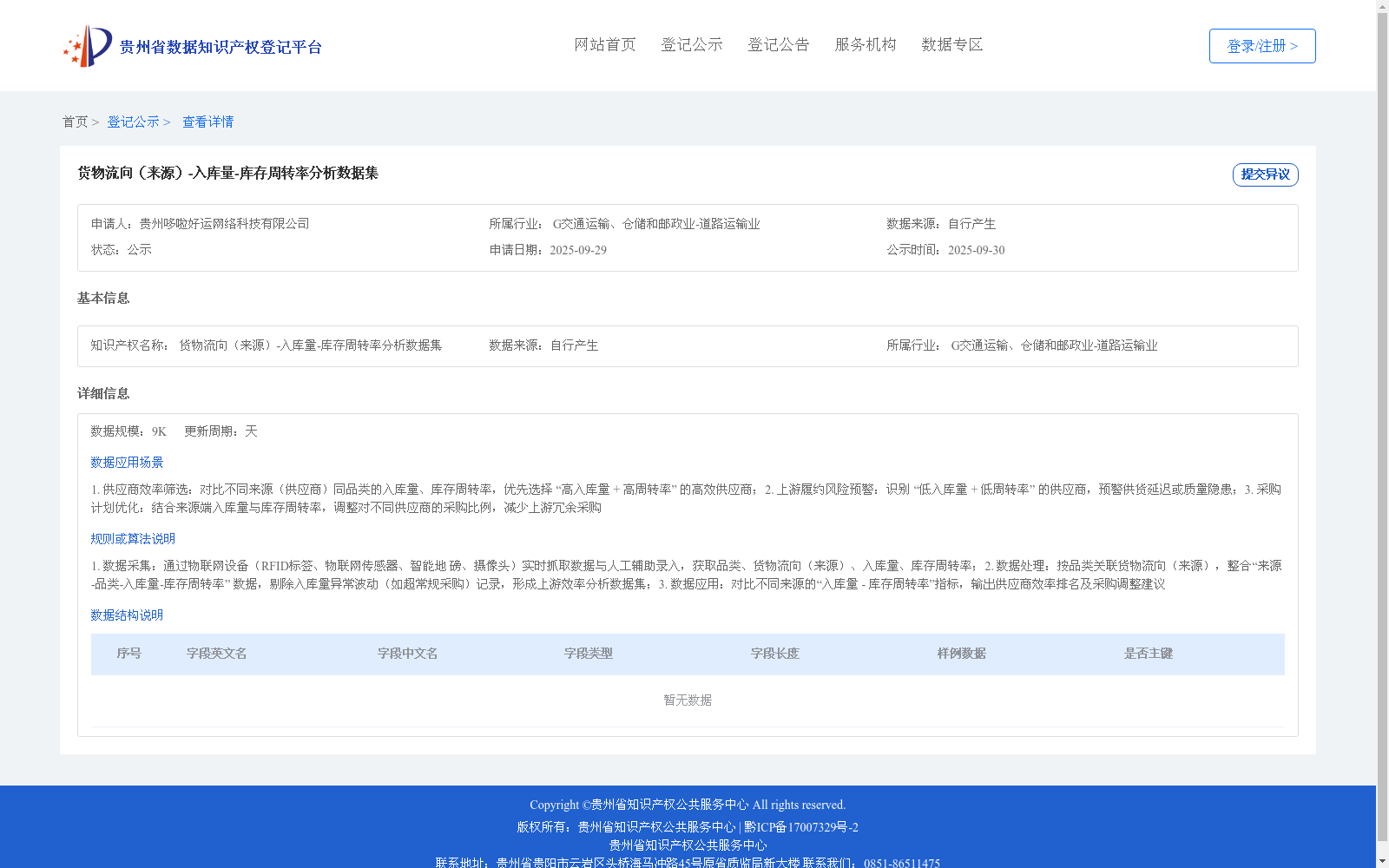Click 规则或算法说明 heading
Screen dimensions: 1389x868
[x=133, y=539]
